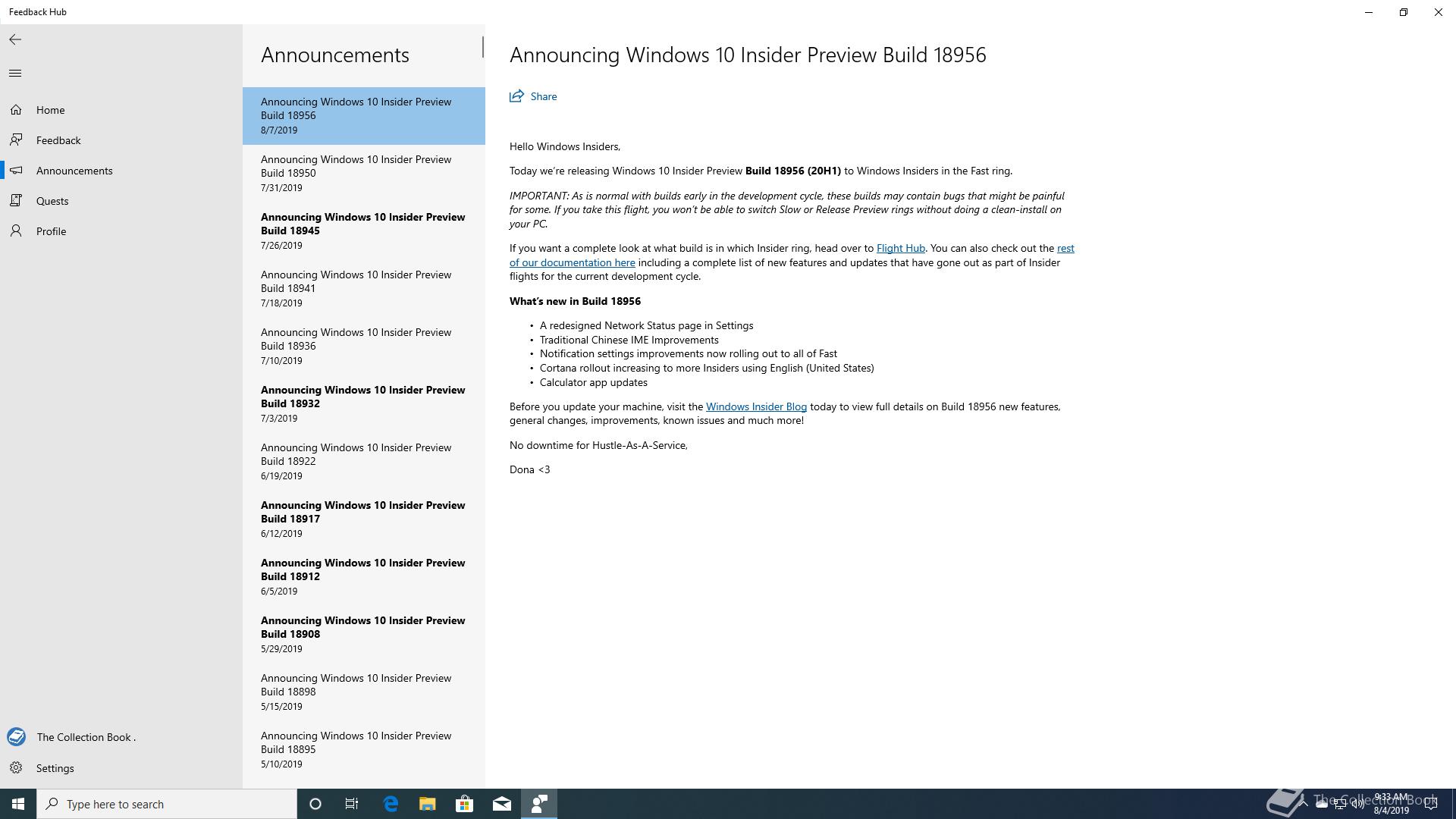Viewport: 1456px width, 819px height.
Task: Open the Windows Start menu
Action: [x=18, y=804]
